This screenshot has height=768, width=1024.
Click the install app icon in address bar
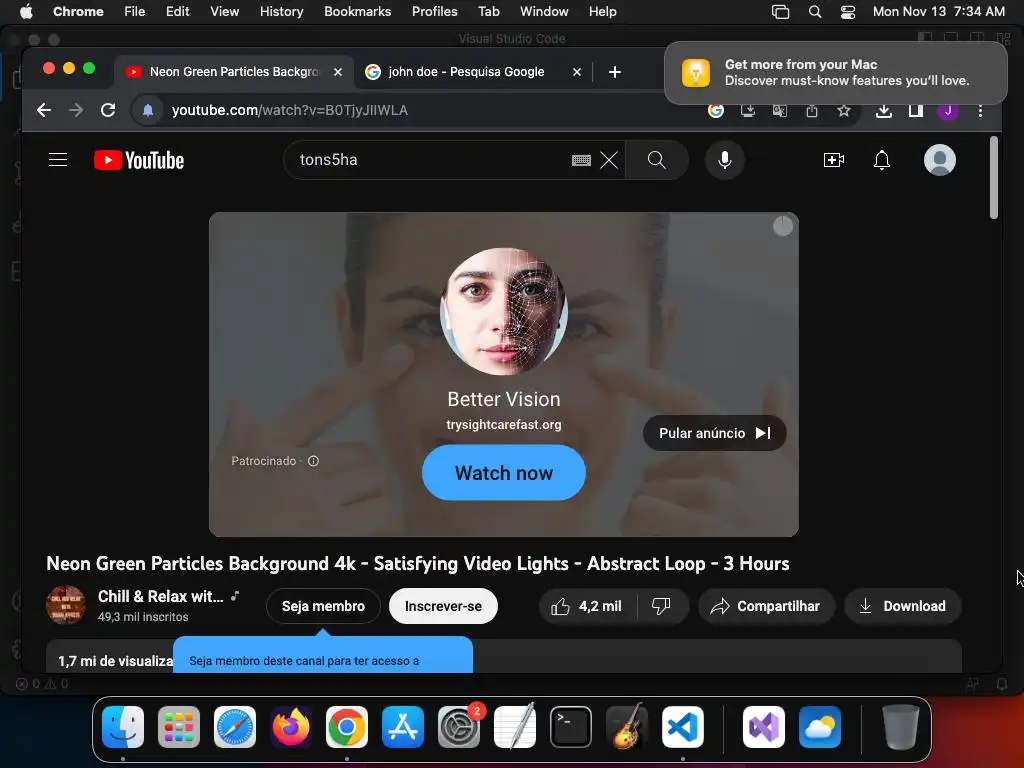[x=748, y=110]
